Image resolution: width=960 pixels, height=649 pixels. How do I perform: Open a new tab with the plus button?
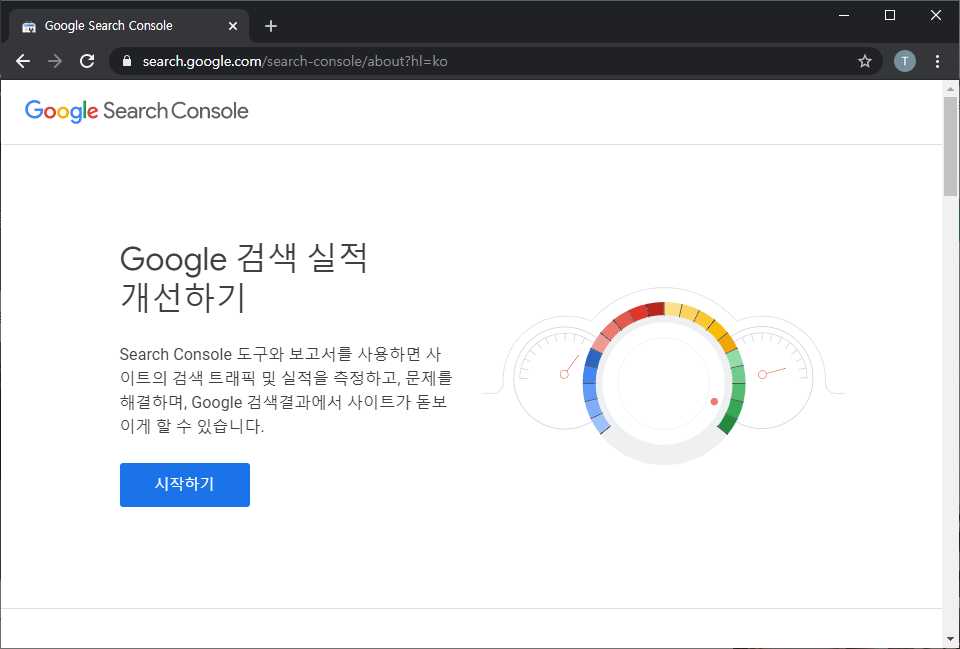271,26
